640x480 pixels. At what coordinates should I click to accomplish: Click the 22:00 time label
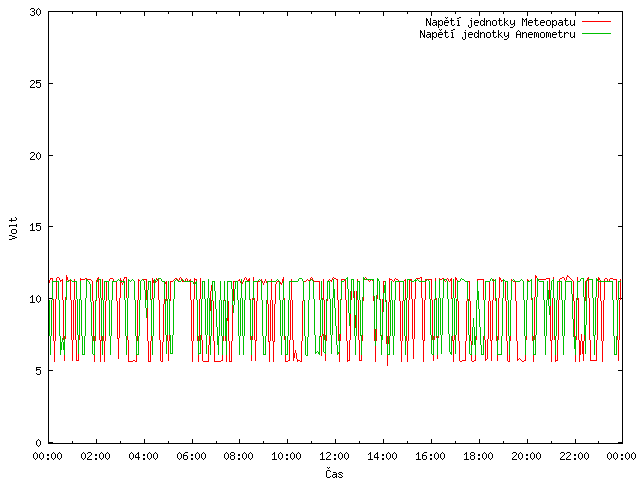(x=574, y=456)
